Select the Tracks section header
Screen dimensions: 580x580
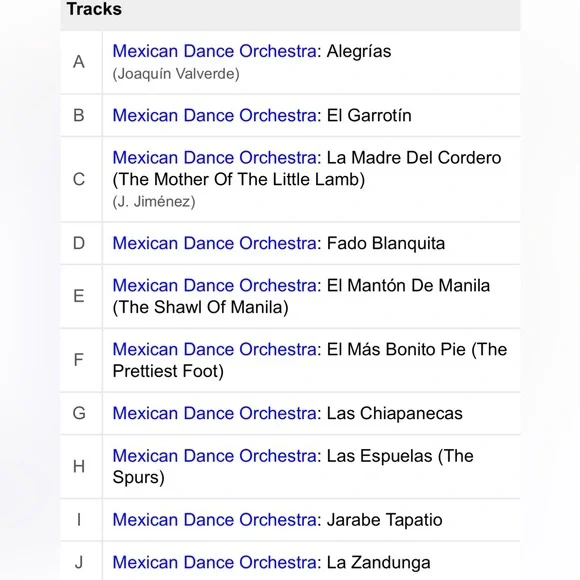click(94, 9)
